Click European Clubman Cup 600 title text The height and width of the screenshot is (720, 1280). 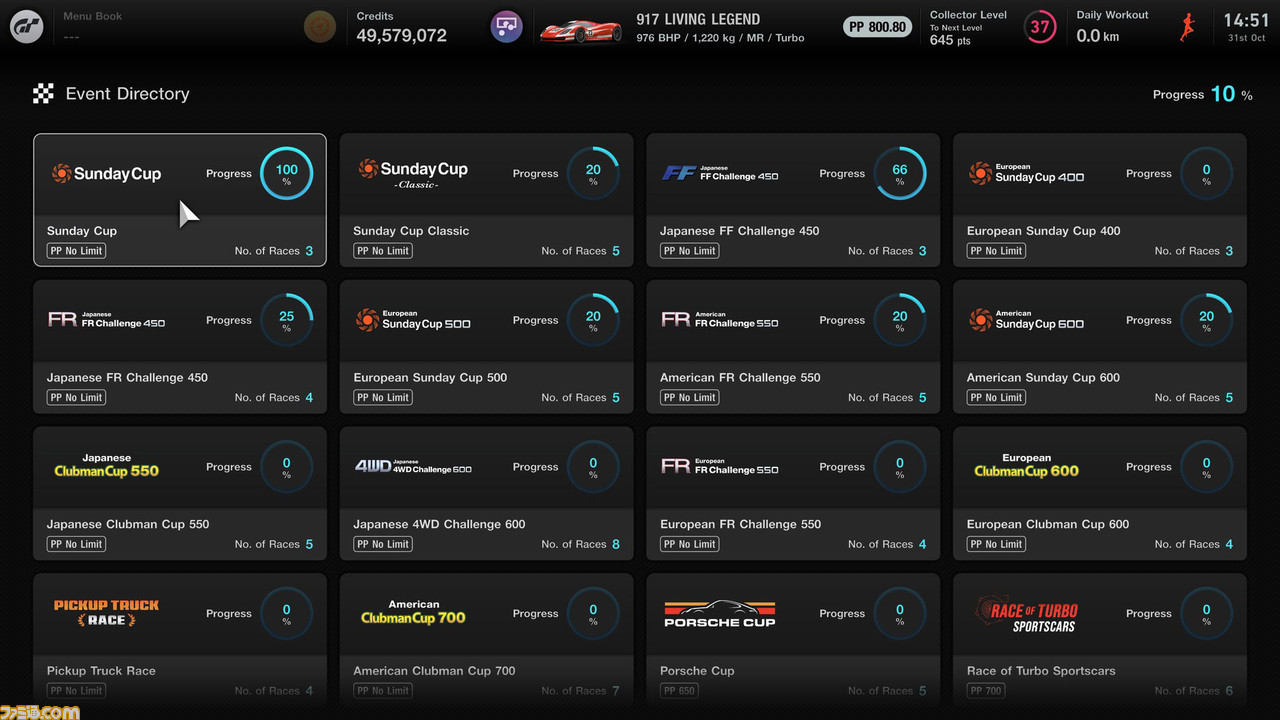(1048, 524)
